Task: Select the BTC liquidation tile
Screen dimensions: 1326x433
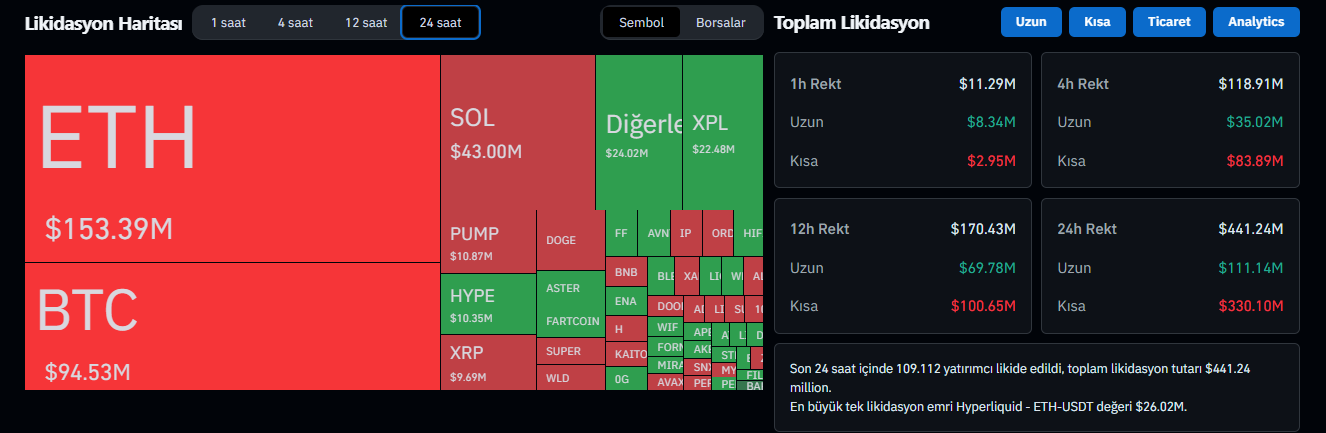Action: (232, 326)
